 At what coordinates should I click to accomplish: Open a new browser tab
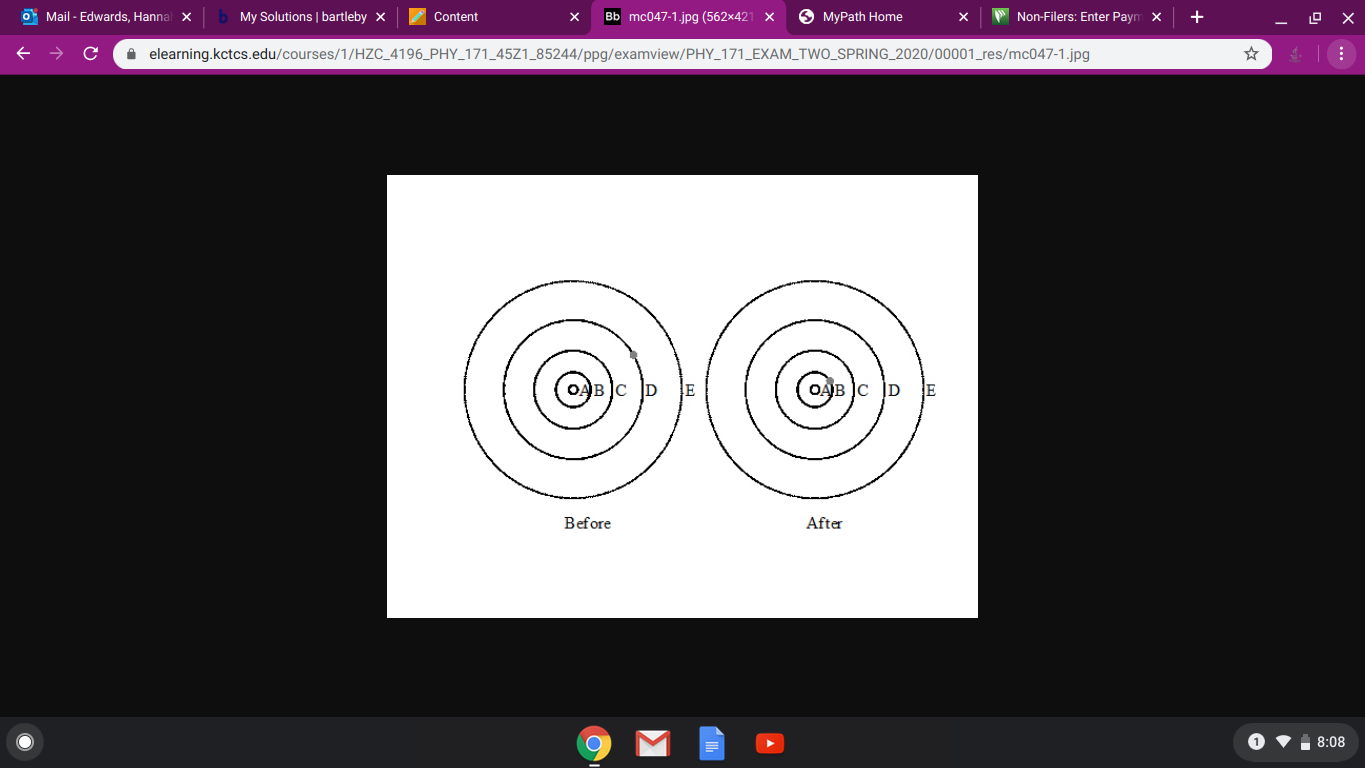click(1197, 17)
